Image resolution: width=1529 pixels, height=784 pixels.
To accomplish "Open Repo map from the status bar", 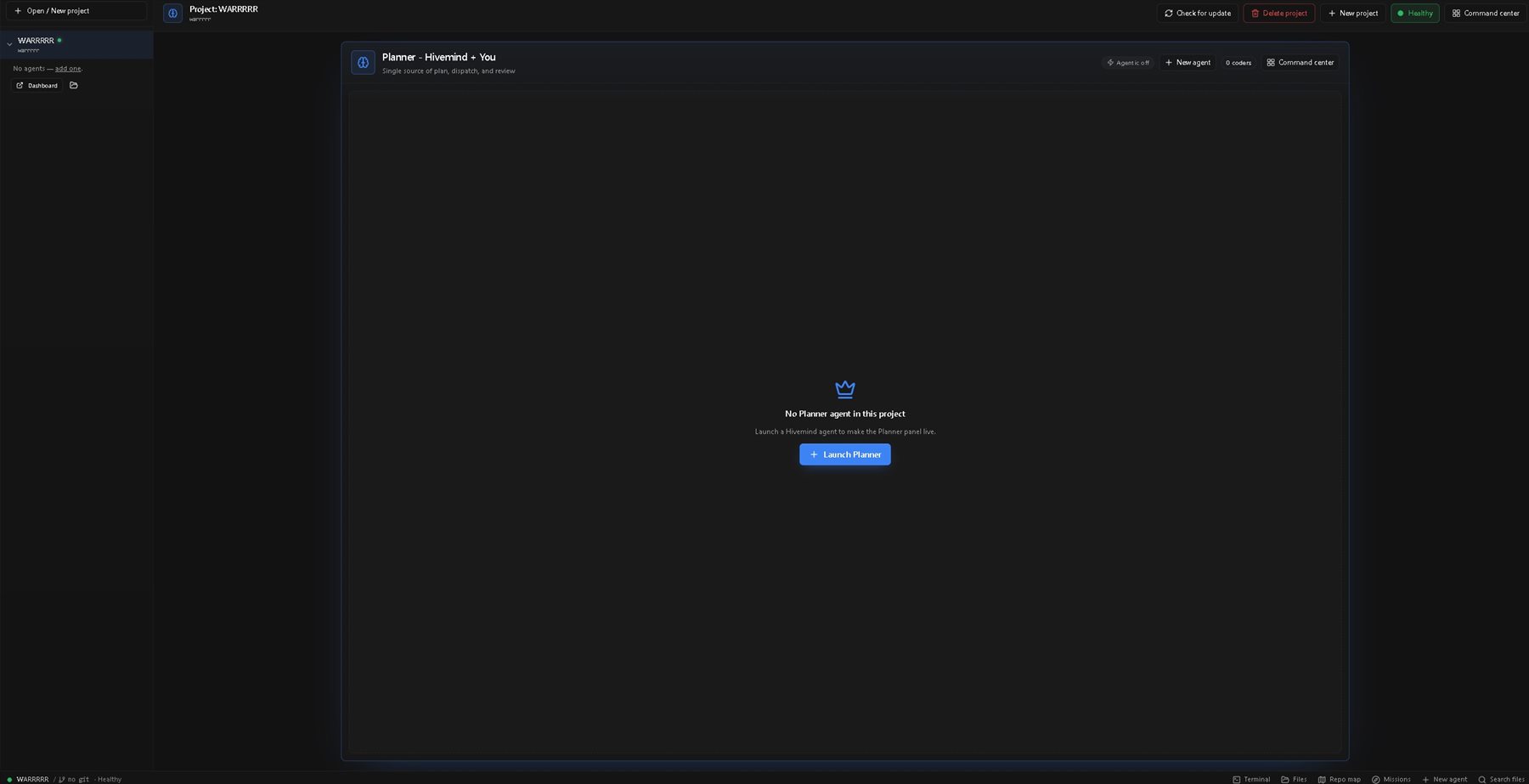I will click(x=1339, y=779).
